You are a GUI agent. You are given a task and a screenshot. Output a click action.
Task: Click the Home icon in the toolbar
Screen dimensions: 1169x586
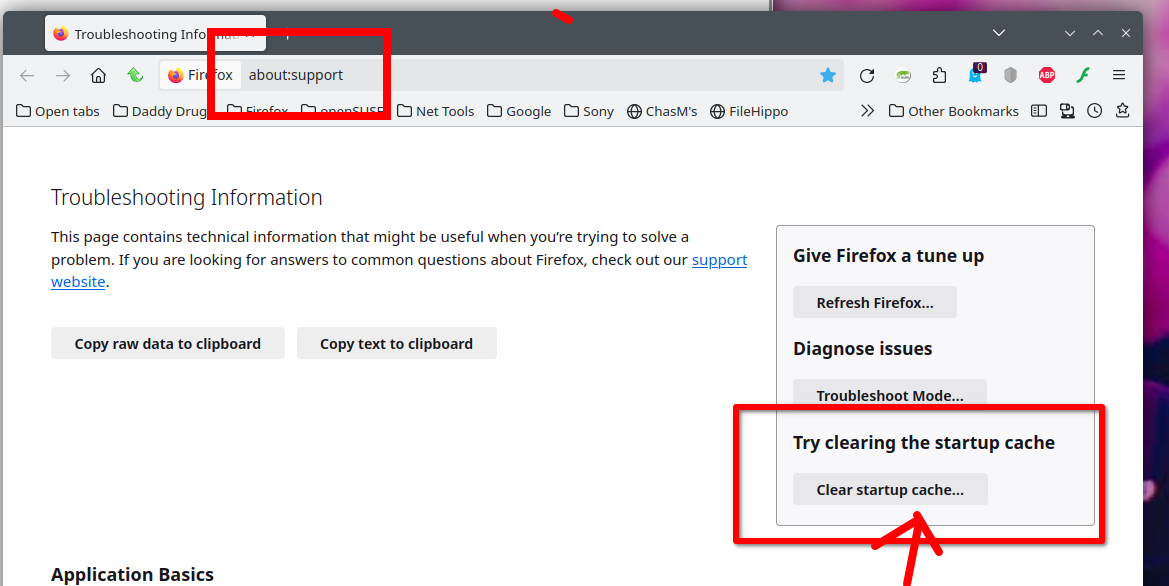(x=98, y=75)
